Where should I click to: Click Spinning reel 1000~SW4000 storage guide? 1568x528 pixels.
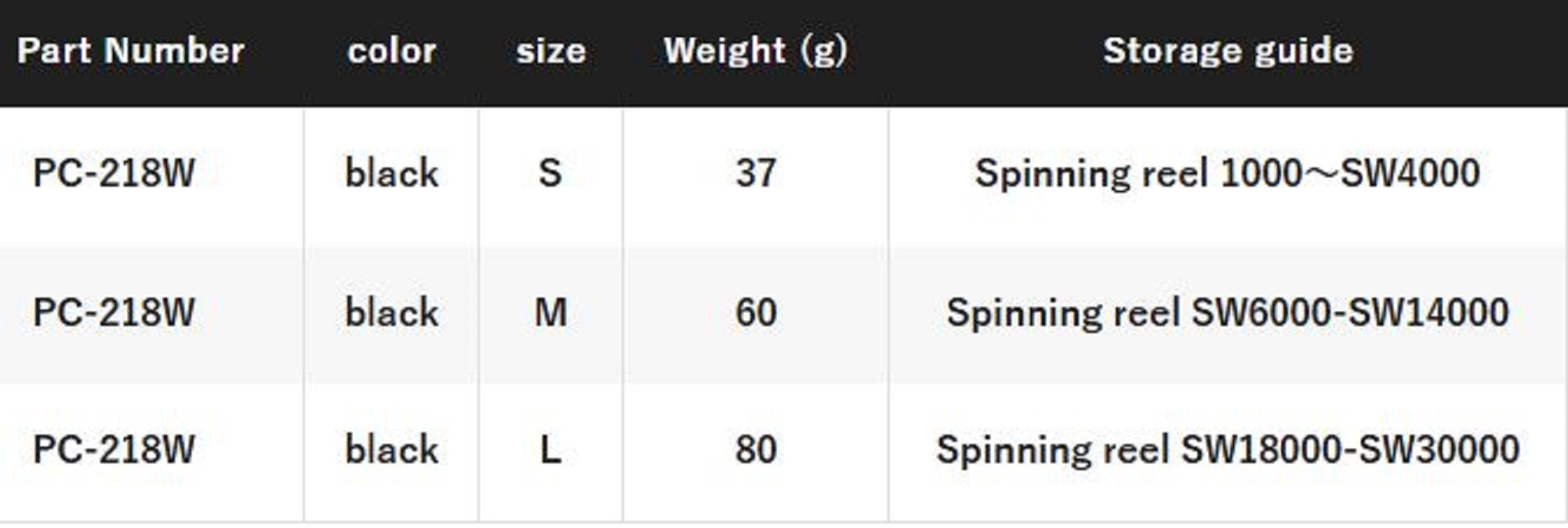pos(1227,173)
